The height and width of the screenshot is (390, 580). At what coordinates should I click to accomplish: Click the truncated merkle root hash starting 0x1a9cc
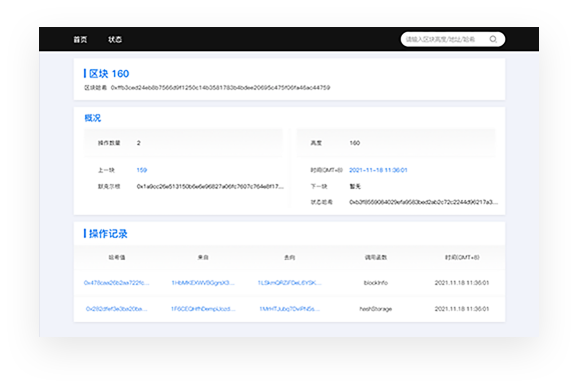[x=210, y=186]
